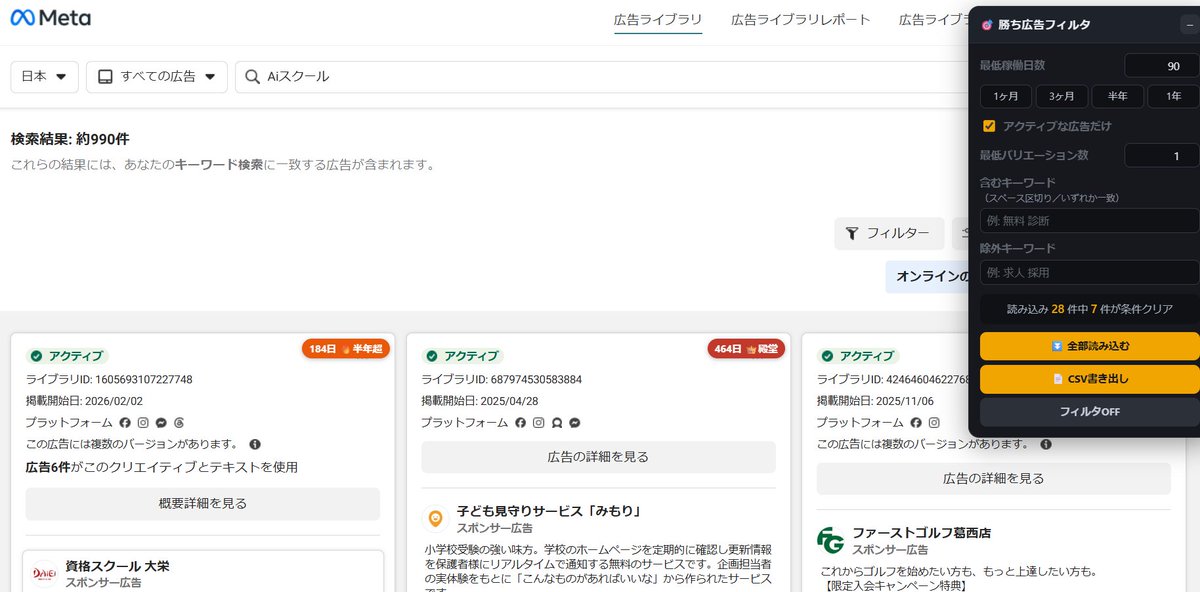The width and height of the screenshot is (1200, 592).
Task: Click 広告の詳細を見る in the ファーストゴルフ card
Action: tap(994, 479)
